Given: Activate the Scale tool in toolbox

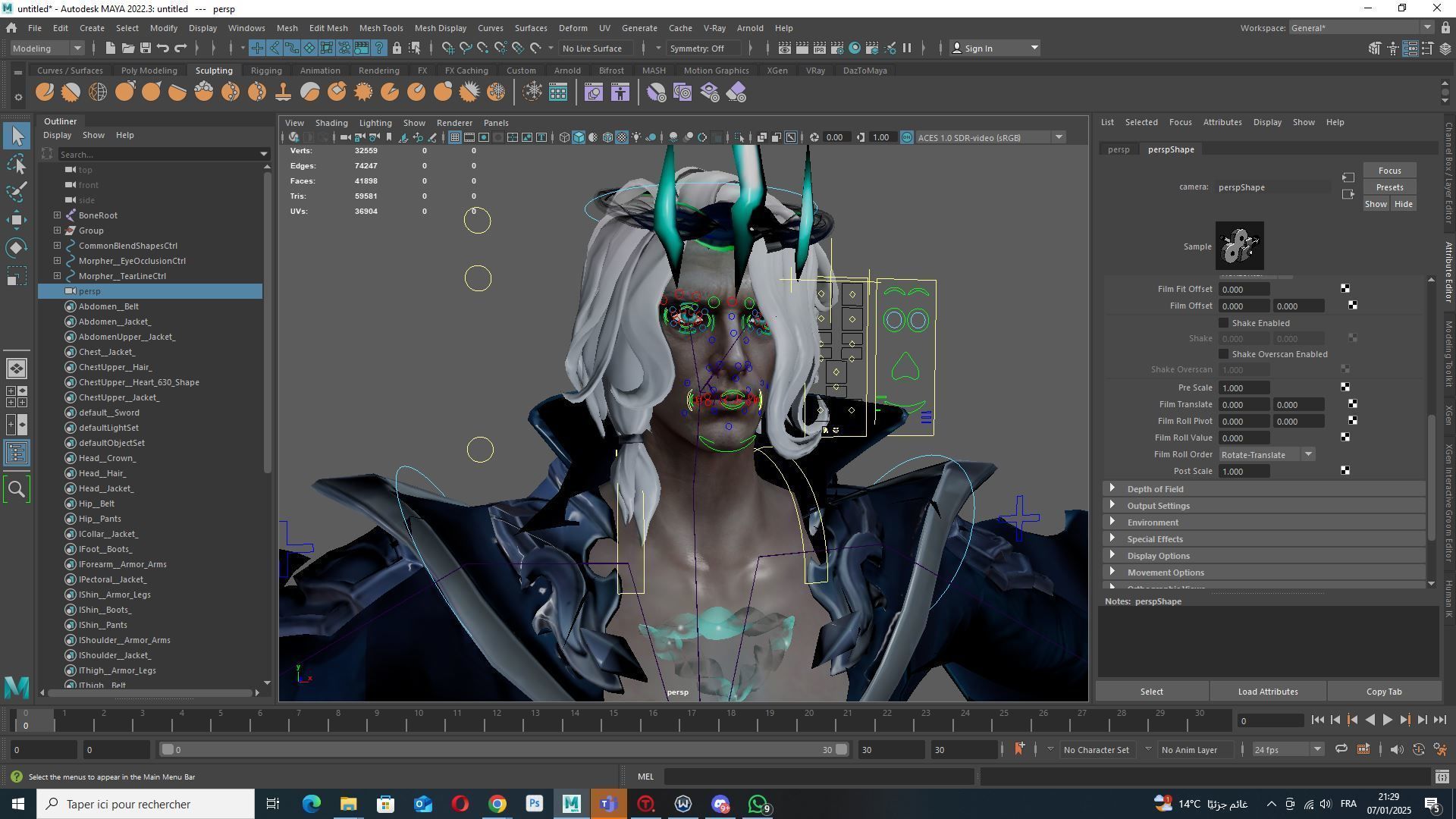Looking at the screenshot, I should click(x=17, y=276).
